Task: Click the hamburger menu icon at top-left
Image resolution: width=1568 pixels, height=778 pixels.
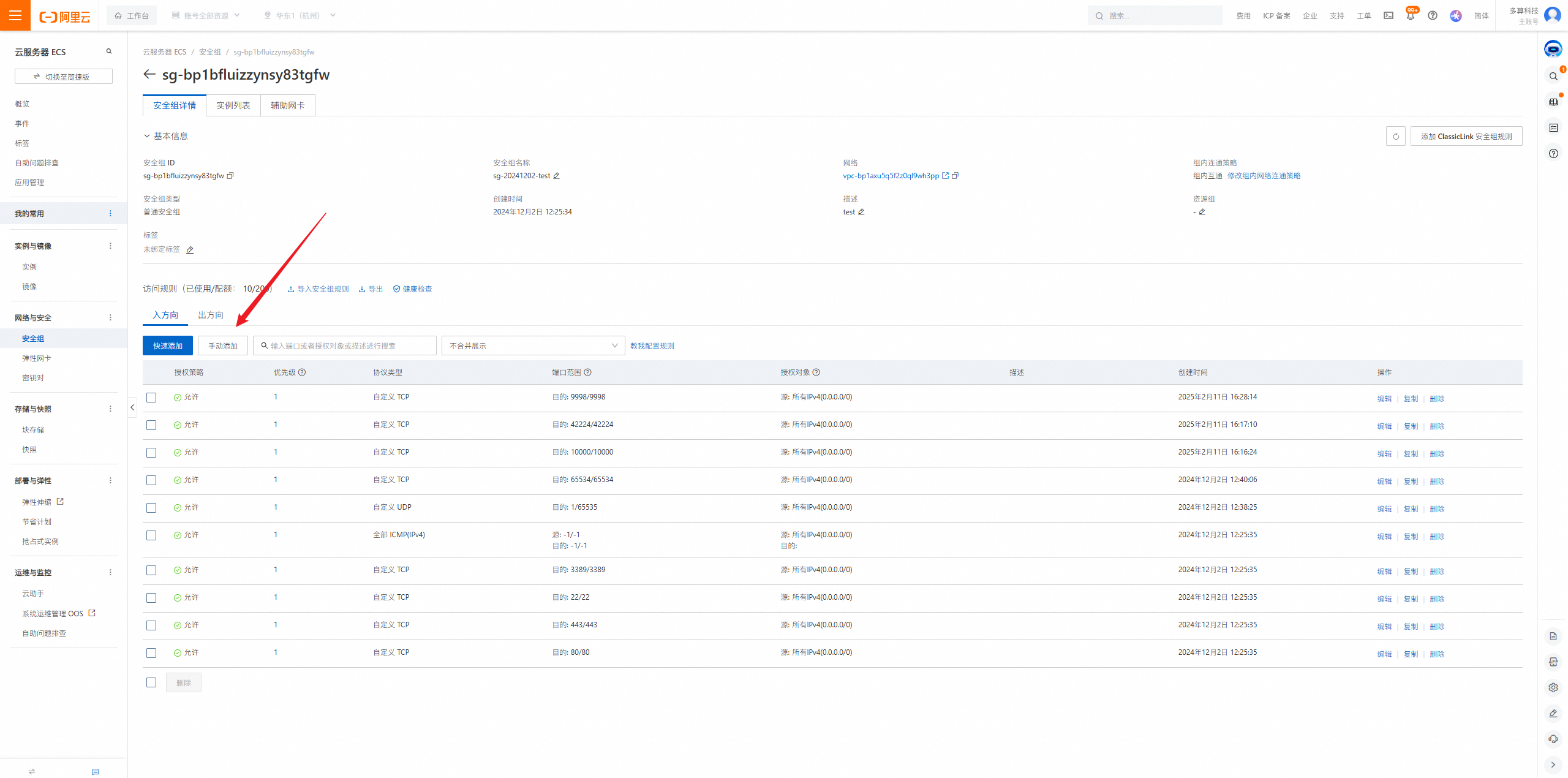Action: coord(15,15)
